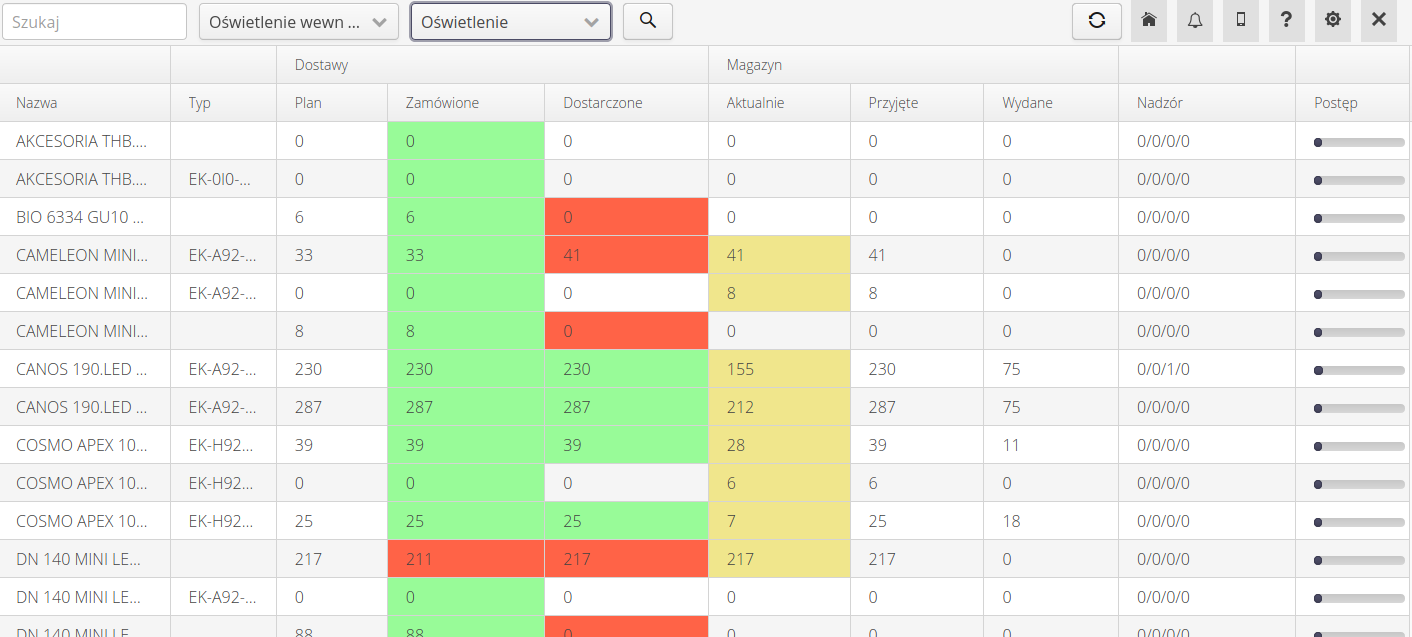This screenshot has height=637, width=1412.
Task: Expand the Oświetlenie wewn... dropdown
Action: 298,22
